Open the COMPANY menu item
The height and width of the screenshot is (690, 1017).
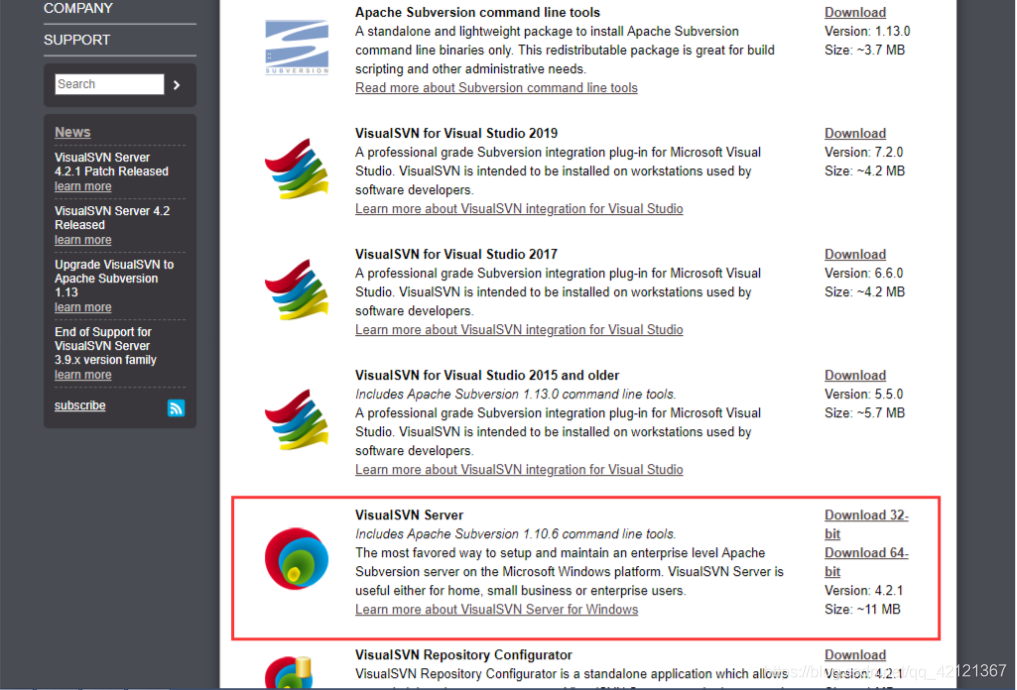click(78, 8)
